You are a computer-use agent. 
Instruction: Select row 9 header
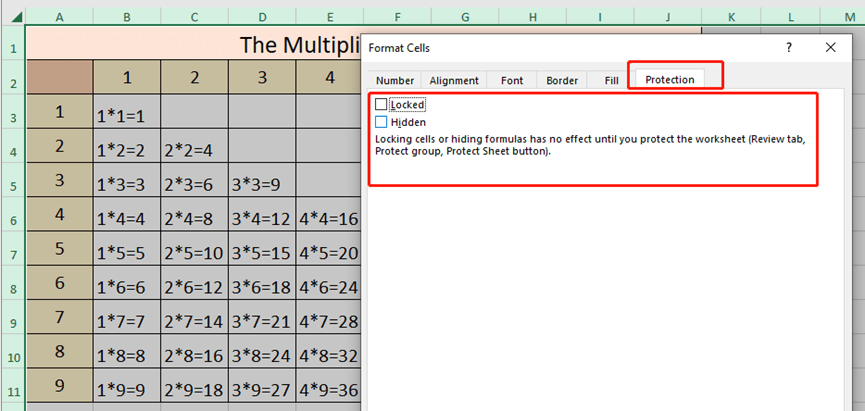coord(13,317)
